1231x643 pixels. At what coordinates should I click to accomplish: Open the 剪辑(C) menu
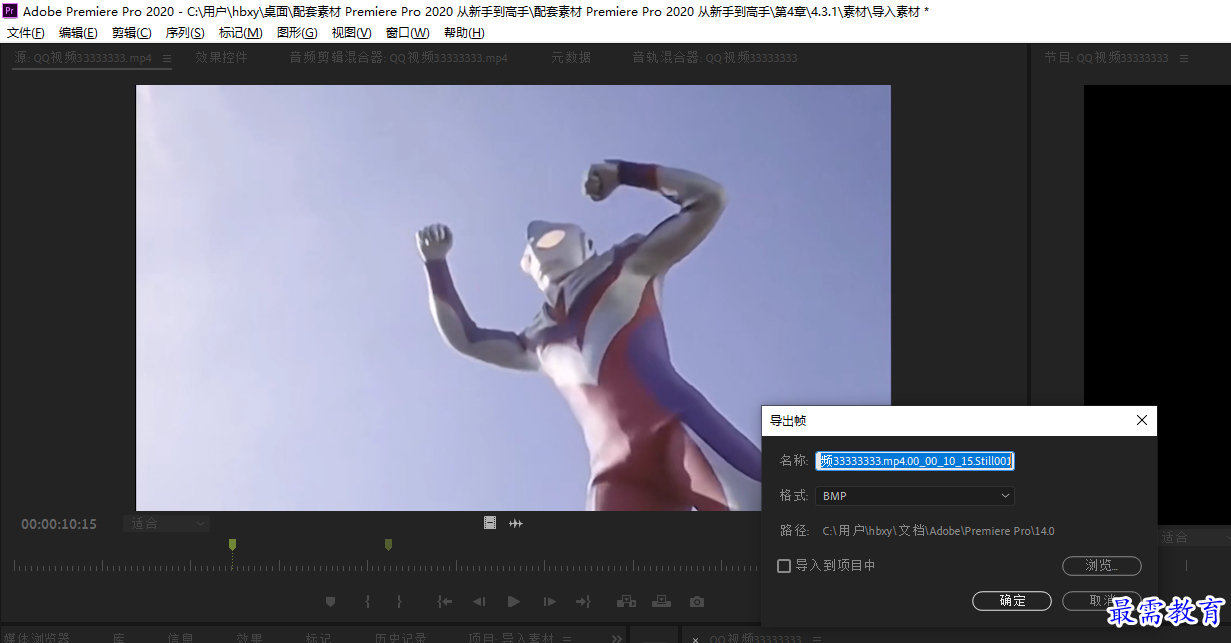click(132, 33)
